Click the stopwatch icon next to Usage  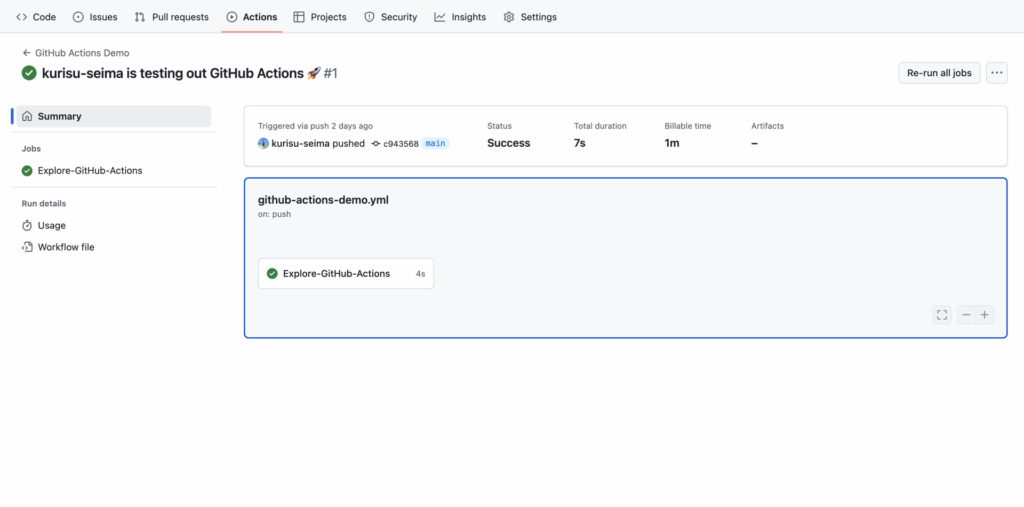click(27, 225)
